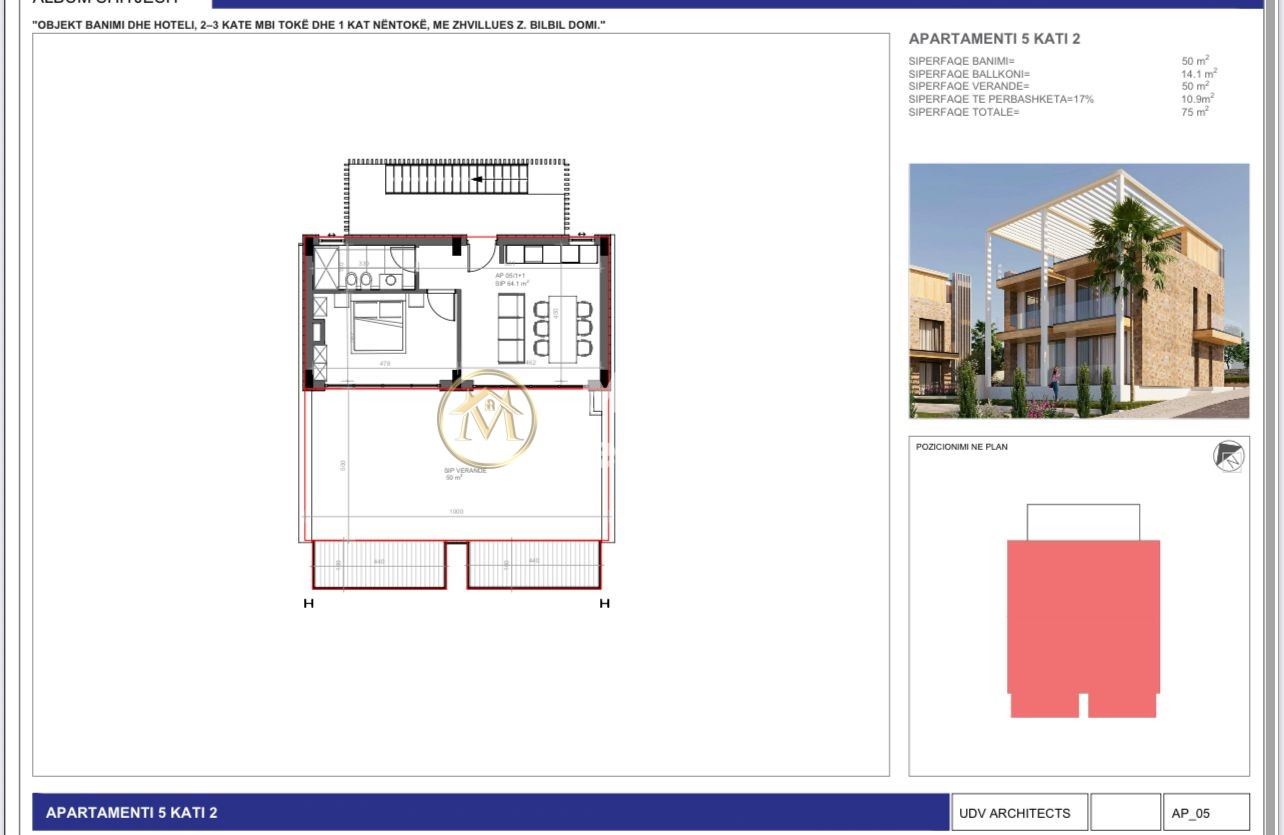
Task: Click the "SIPERFAQE TE PERBASHKETA=17%" label
Action: pos(1001,99)
